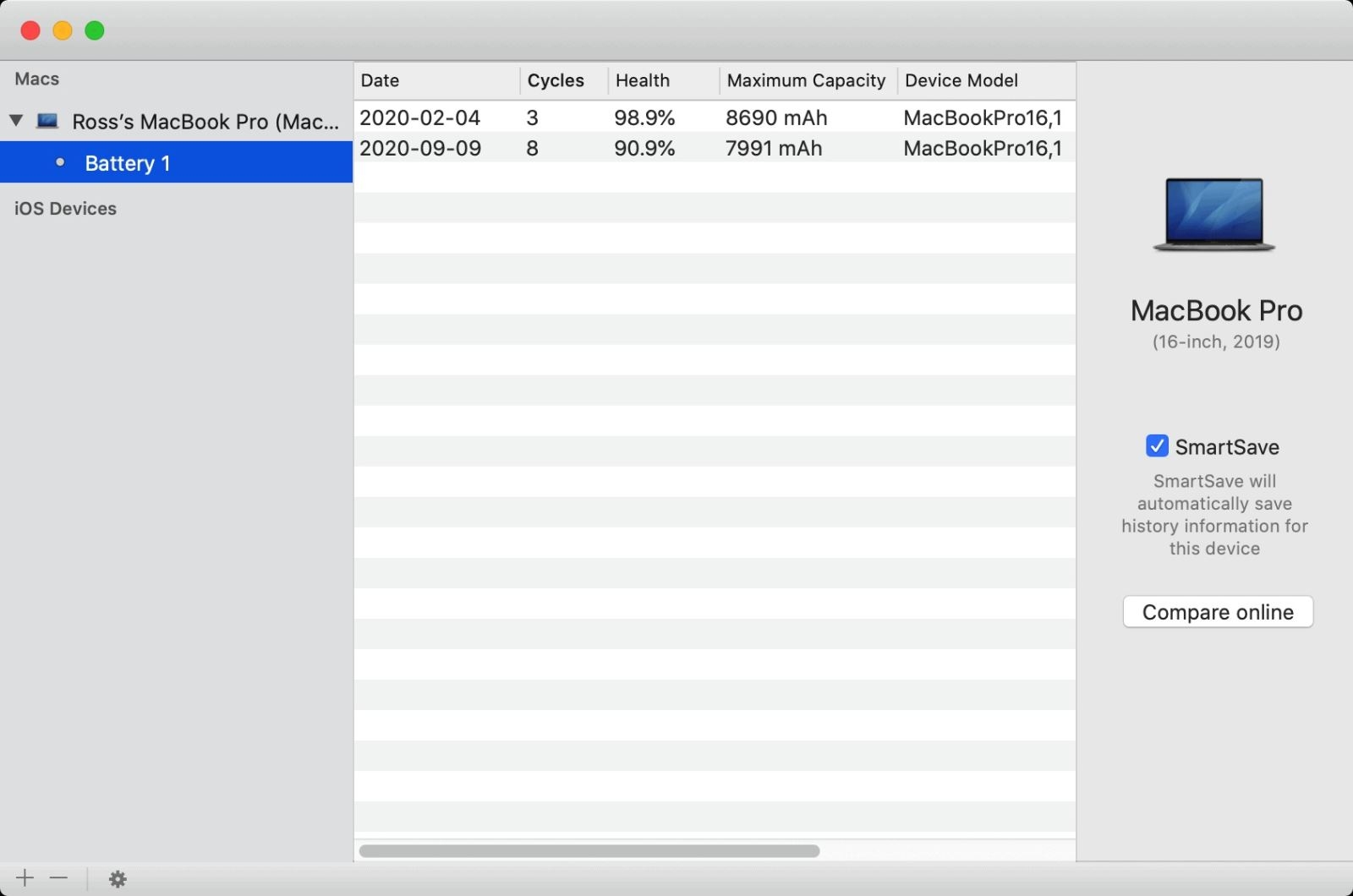Screen dimensions: 1353x896
Task: Open the settings gear menu
Action: point(118,879)
